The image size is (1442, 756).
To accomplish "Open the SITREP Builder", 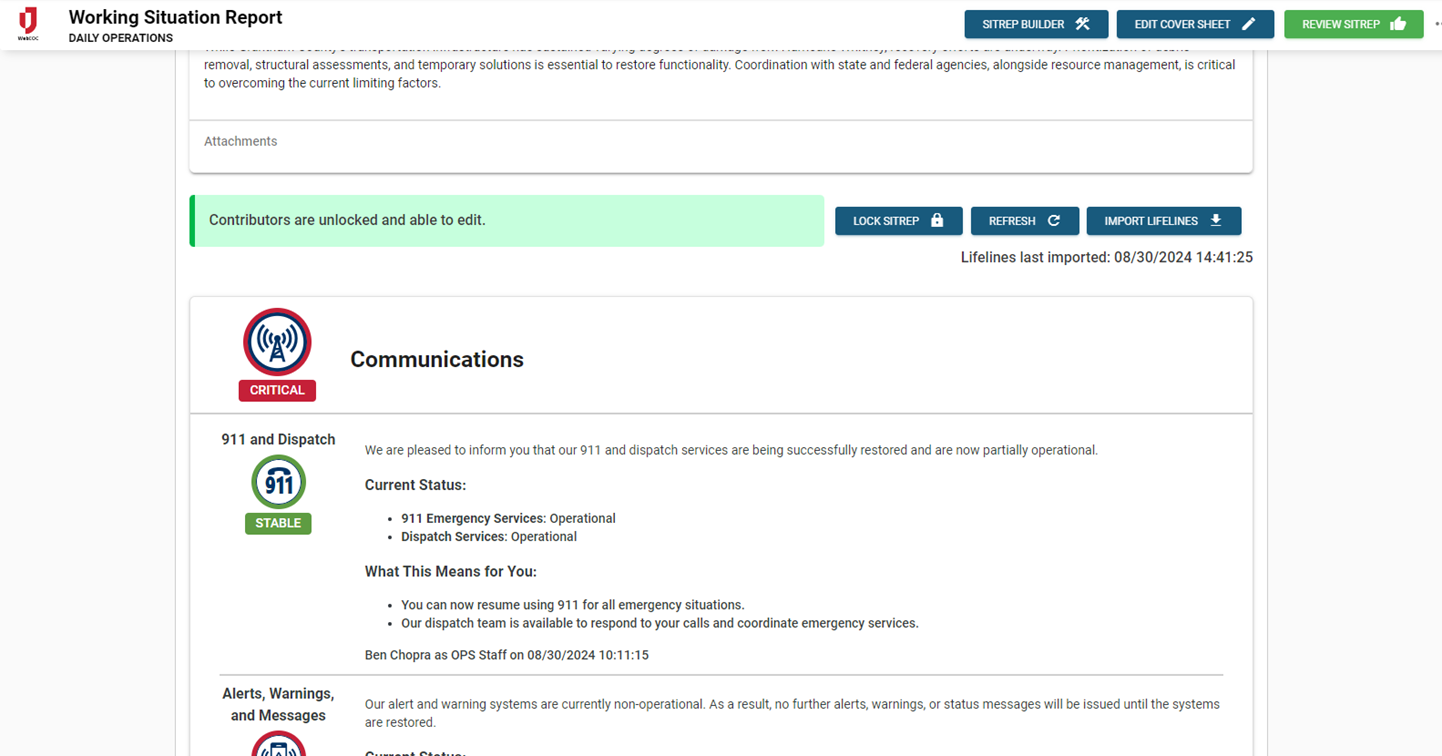I will (x=1036, y=23).
